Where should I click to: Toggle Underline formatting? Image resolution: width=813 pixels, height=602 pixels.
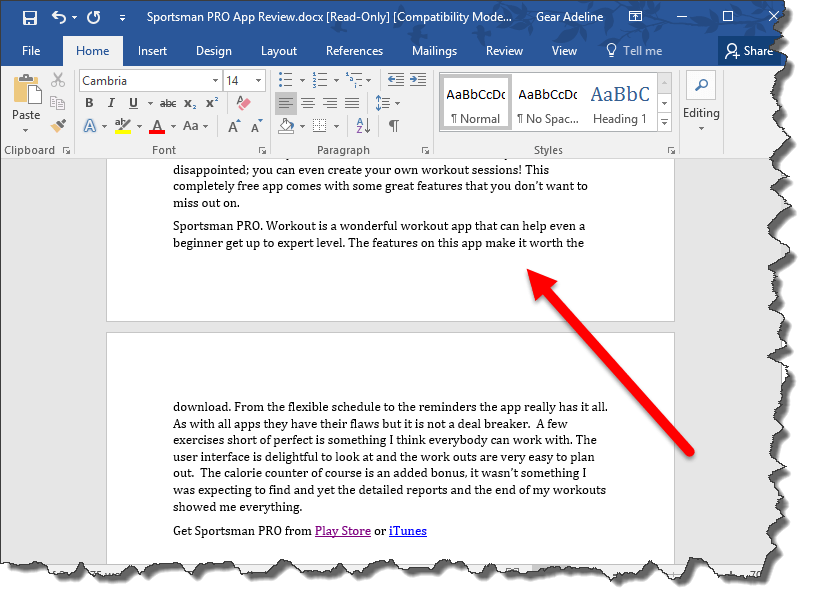point(133,103)
